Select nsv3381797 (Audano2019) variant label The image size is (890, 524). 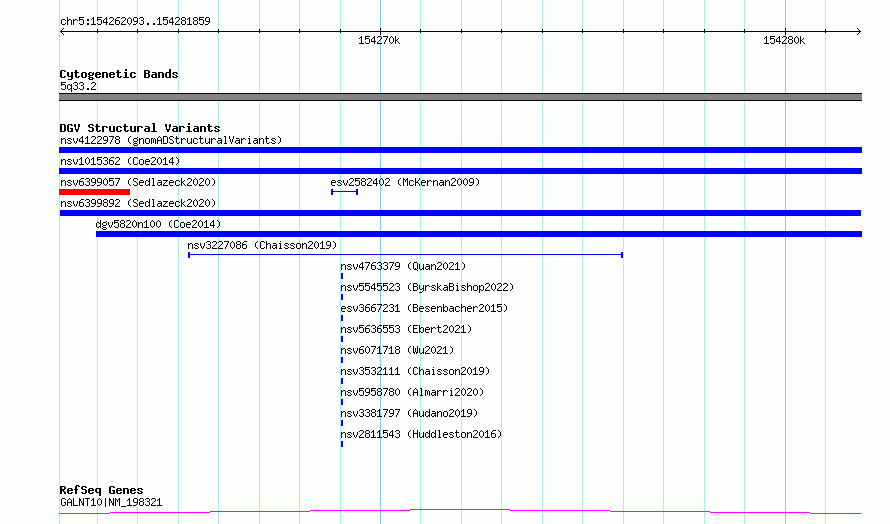pyautogui.click(x=409, y=413)
